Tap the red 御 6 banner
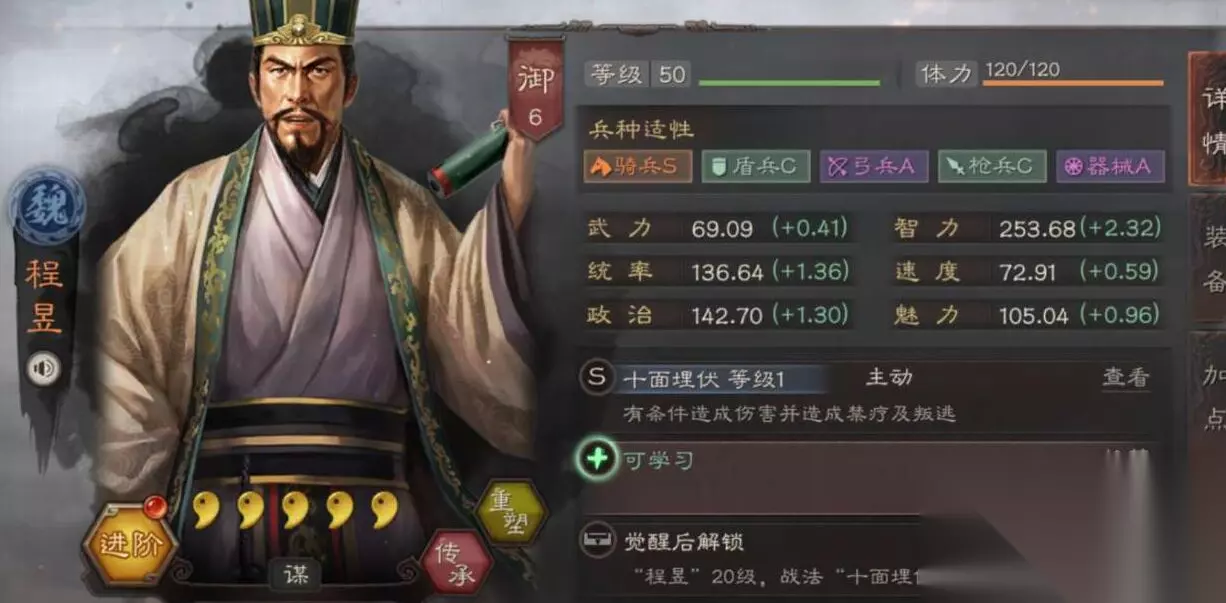 [535, 91]
